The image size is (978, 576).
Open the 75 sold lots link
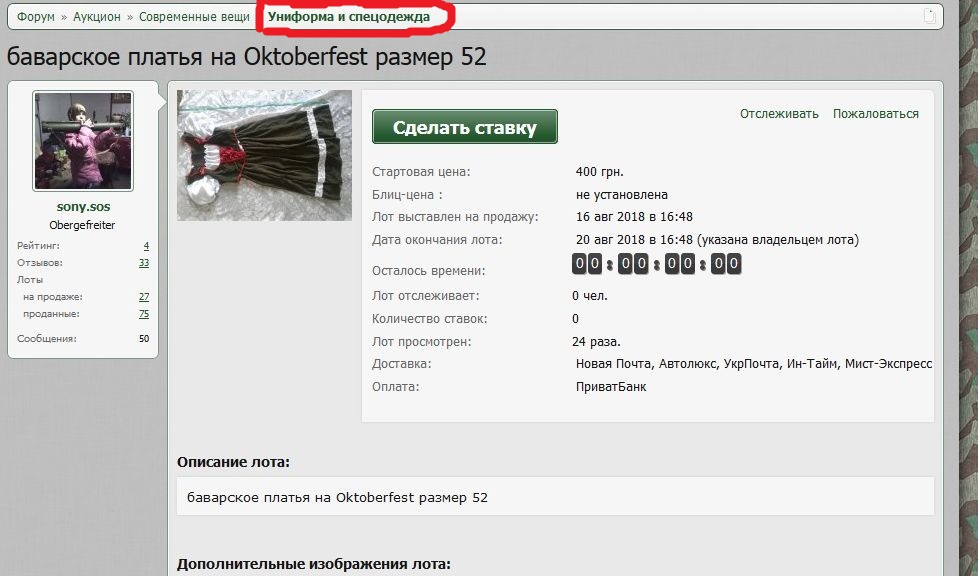click(x=144, y=314)
